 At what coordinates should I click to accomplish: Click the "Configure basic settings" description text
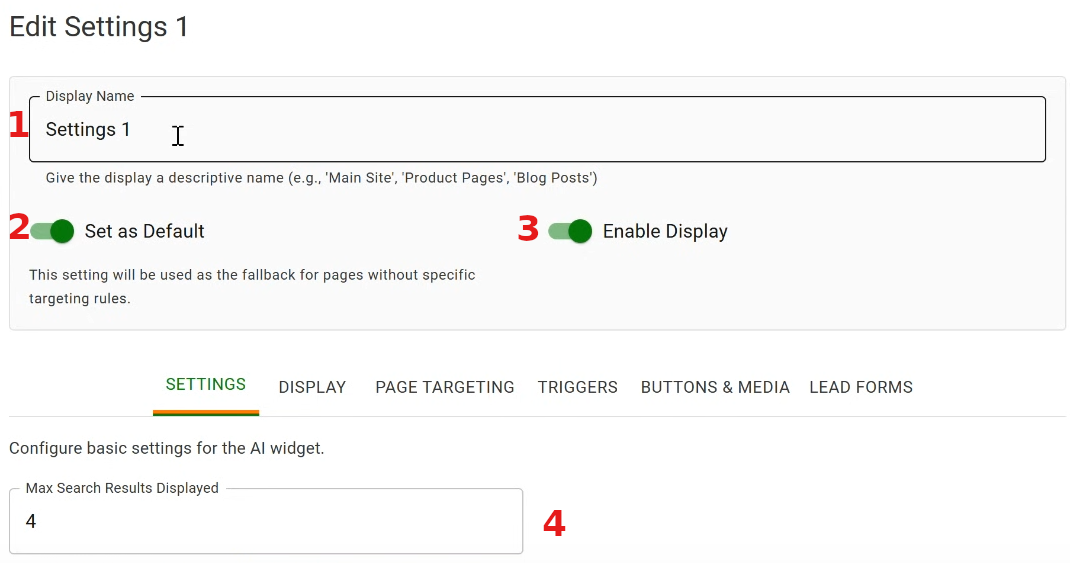[167, 448]
